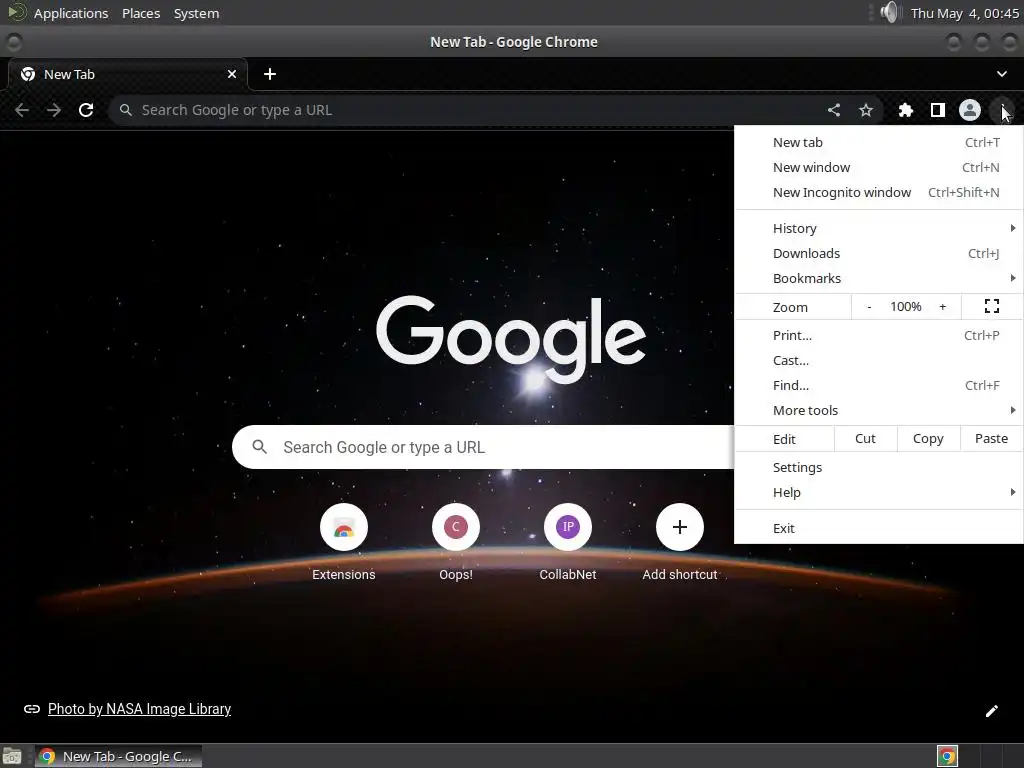
Task: Open a New Incognito window
Action: 878,192
